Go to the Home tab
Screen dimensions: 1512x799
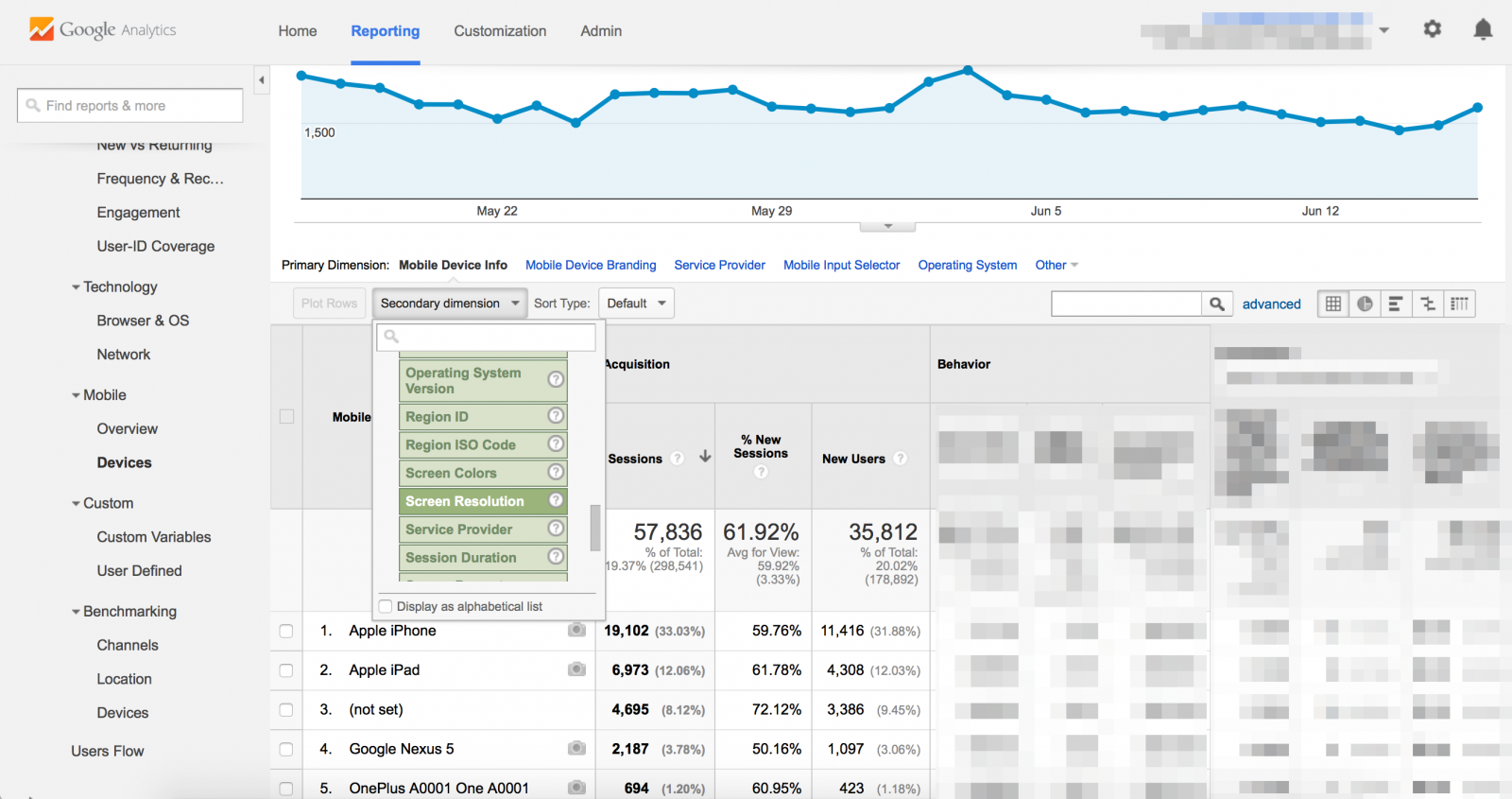(x=298, y=31)
